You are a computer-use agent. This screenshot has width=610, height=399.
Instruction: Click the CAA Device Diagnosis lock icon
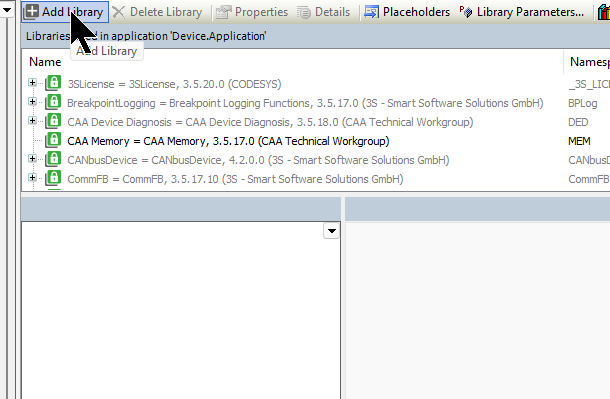click(53, 121)
